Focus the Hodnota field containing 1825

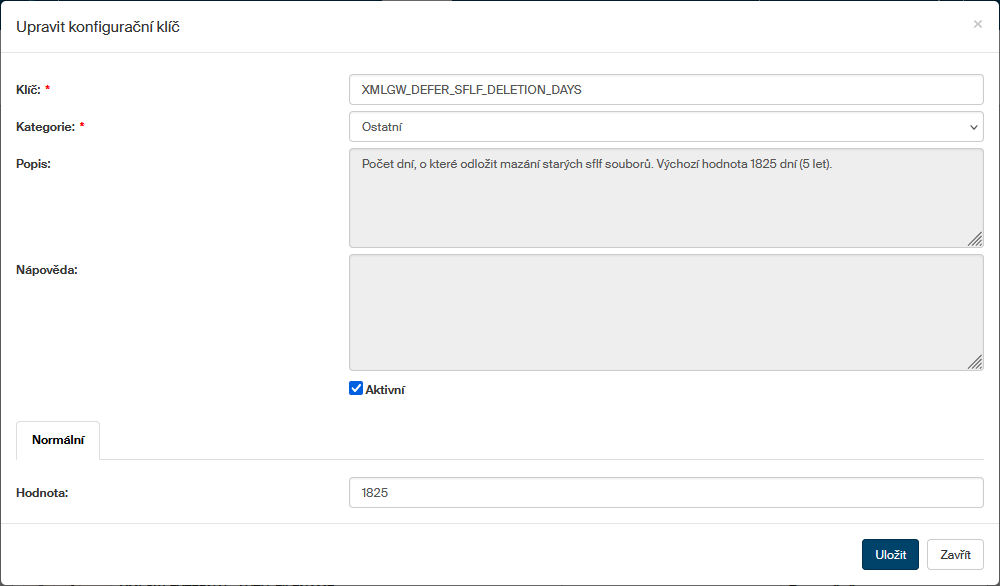coord(665,493)
